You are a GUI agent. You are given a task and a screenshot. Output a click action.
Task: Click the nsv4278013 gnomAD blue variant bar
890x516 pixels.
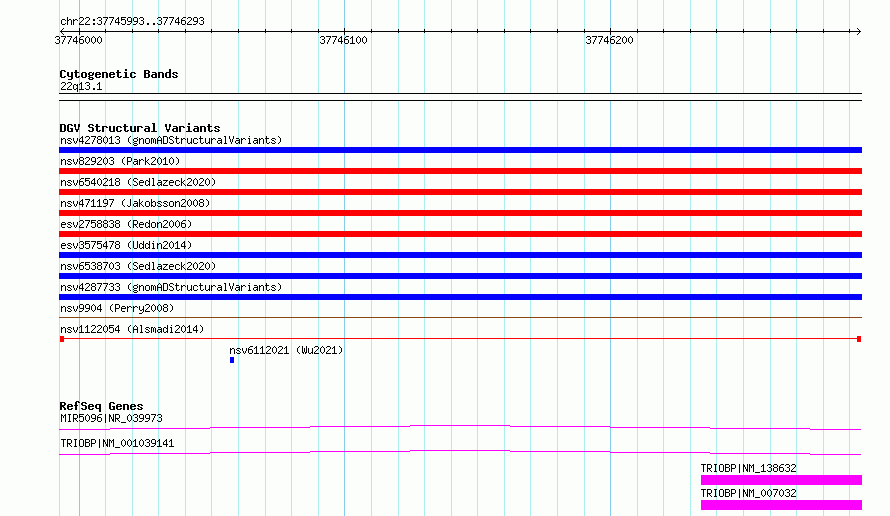pyautogui.click(x=460, y=150)
